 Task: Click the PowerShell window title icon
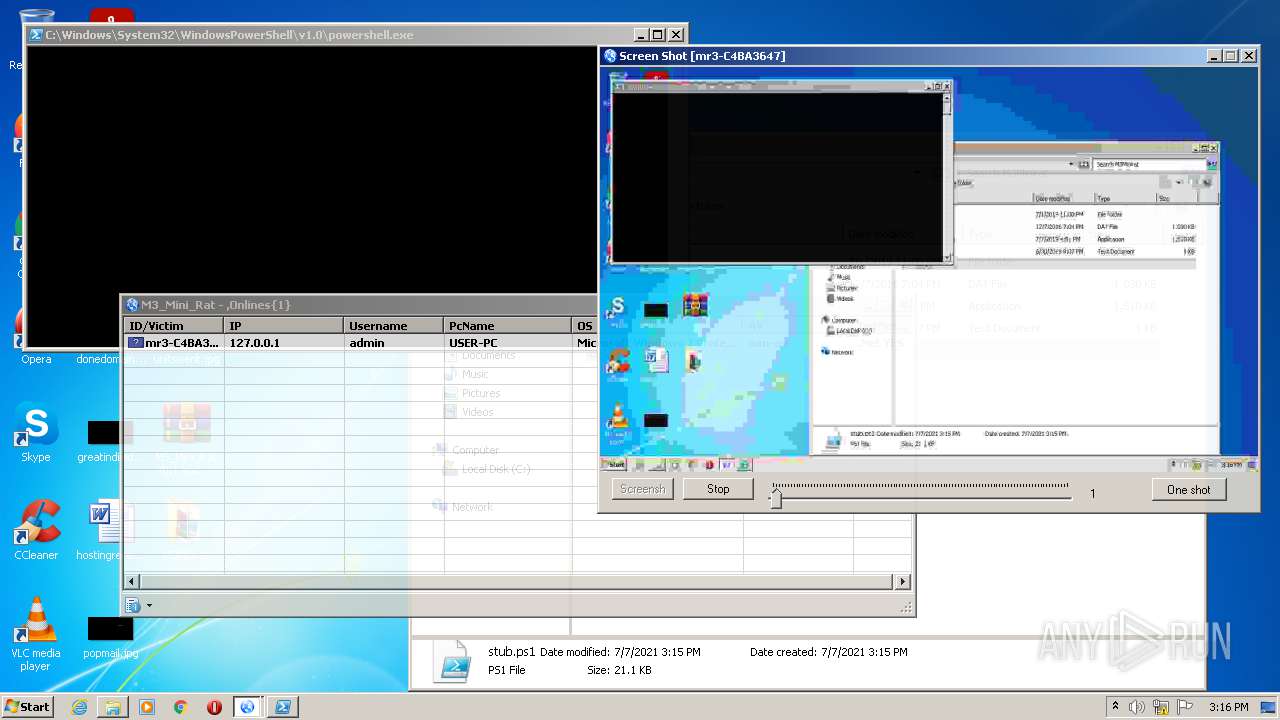(36, 35)
